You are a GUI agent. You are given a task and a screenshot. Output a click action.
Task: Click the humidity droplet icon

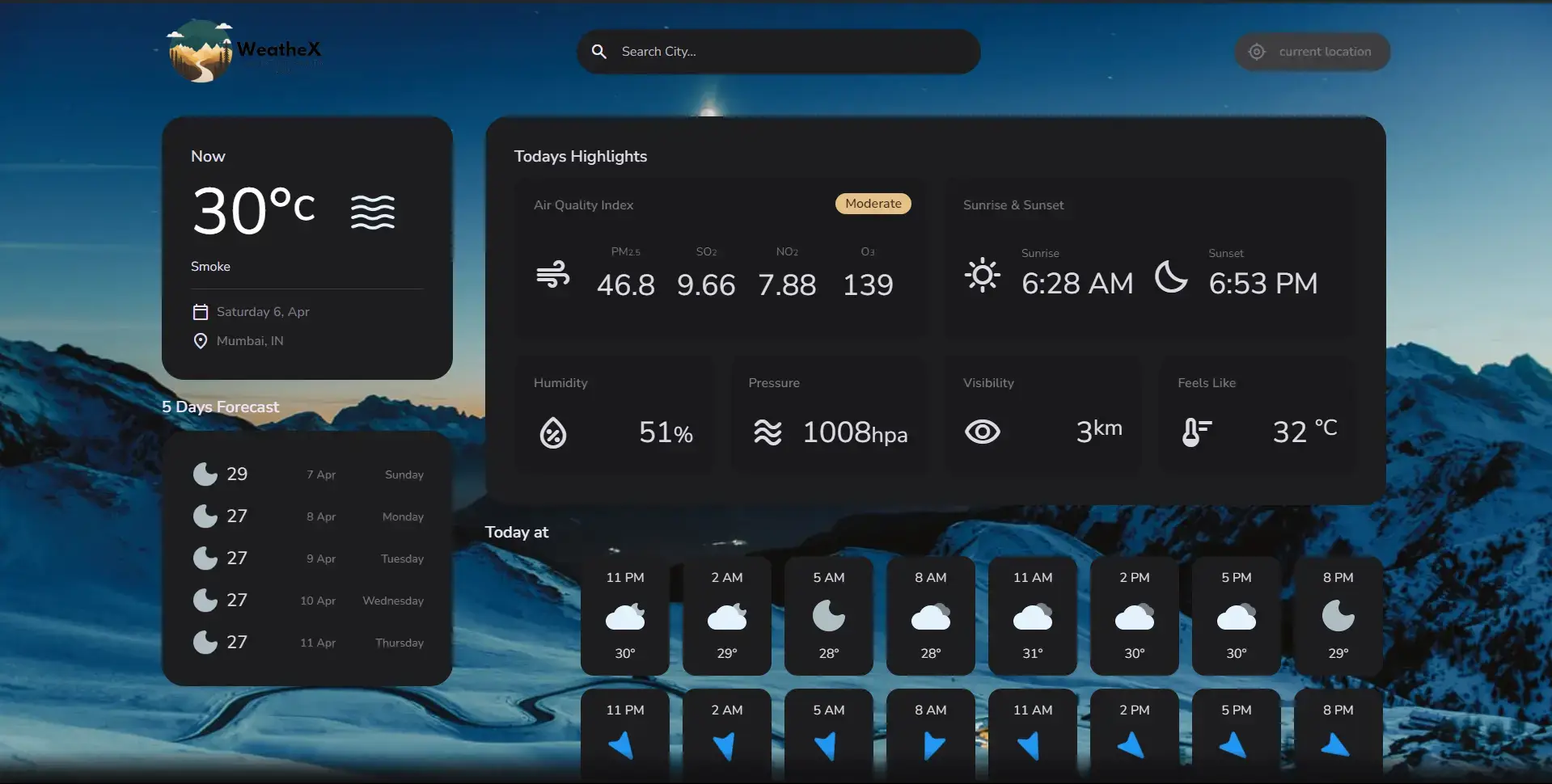tap(553, 432)
